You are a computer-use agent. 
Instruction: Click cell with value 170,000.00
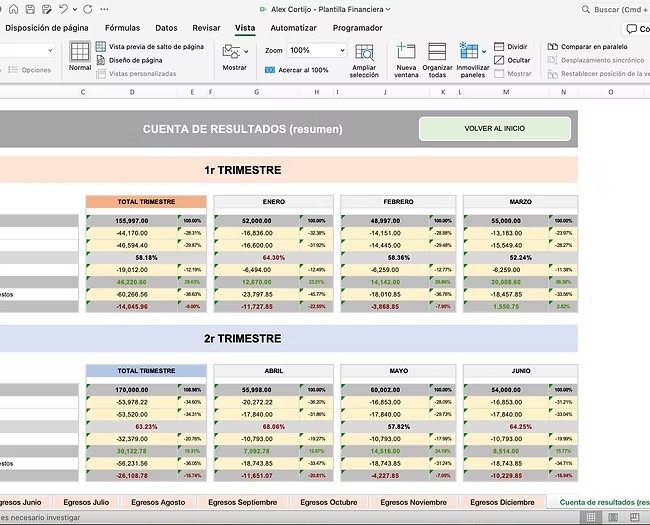pos(132,390)
